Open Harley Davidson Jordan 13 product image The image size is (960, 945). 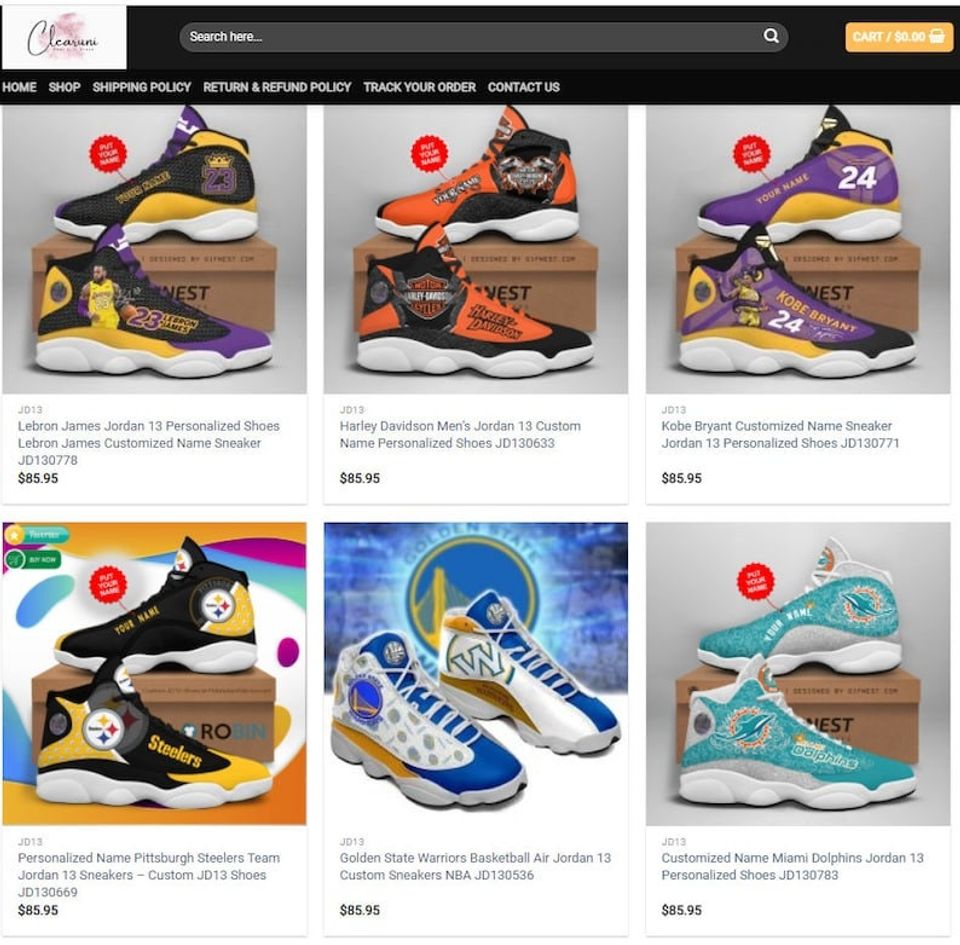click(x=476, y=249)
